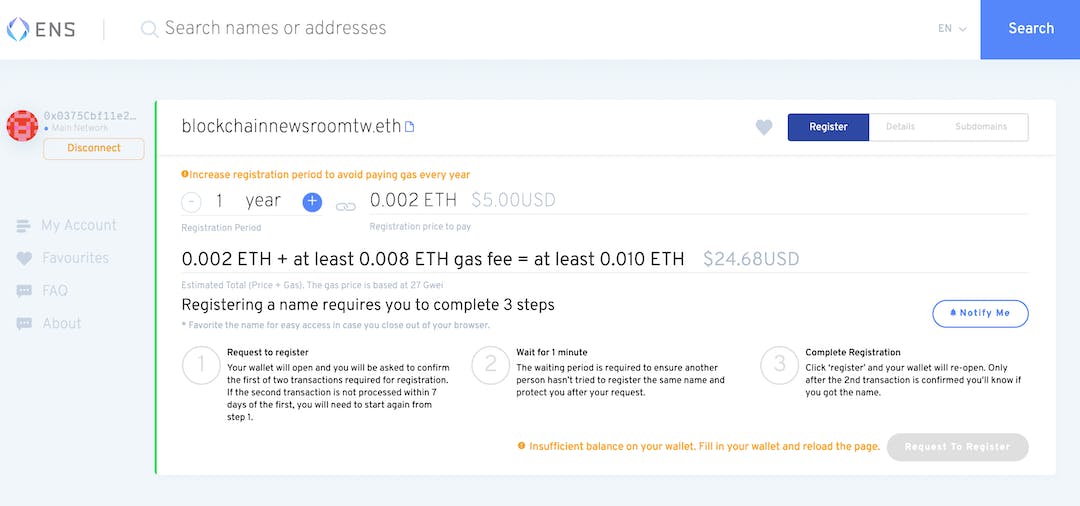Switch to the Register tab
This screenshot has width=1080, height=506.
tap(828, 127)
